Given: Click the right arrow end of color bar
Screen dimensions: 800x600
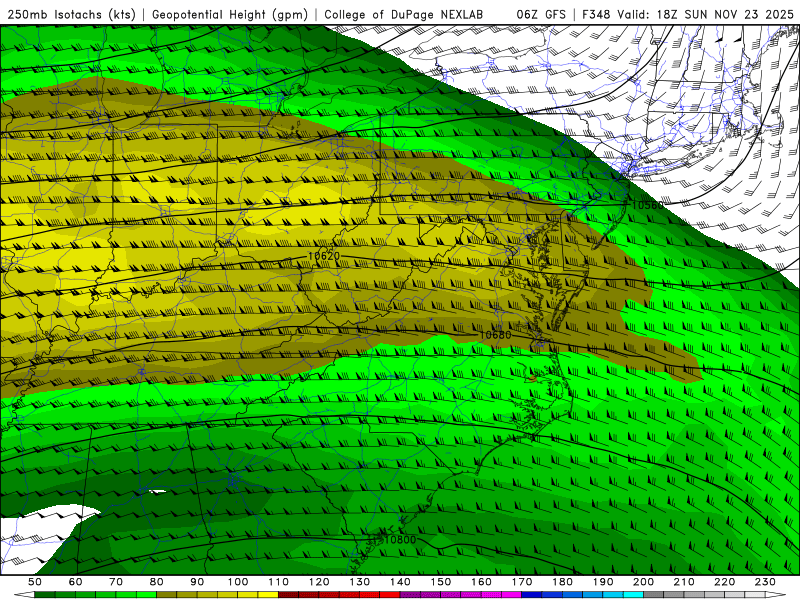Looking at the screenshot, I should click(x=776, y=595).
